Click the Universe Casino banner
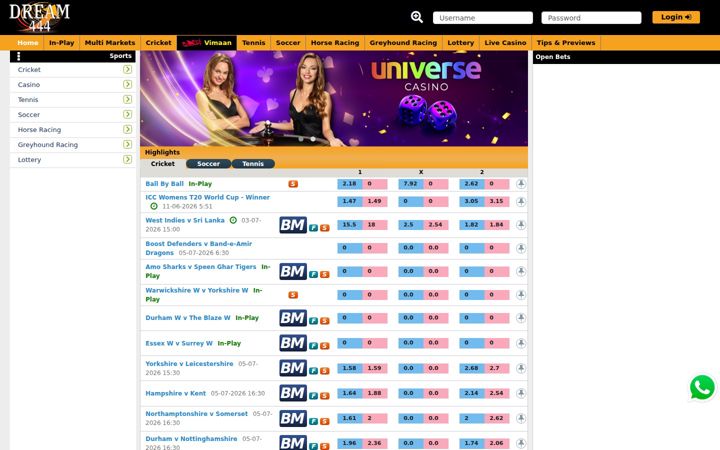Image resolution: width=720 pixels, height=450 pixels. tap(334, 98)
